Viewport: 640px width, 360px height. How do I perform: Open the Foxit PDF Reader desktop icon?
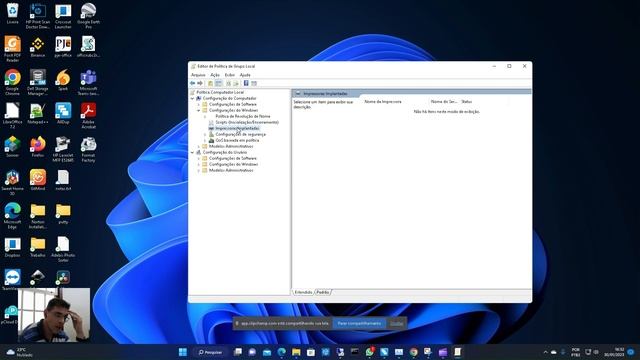click(12, 49)
